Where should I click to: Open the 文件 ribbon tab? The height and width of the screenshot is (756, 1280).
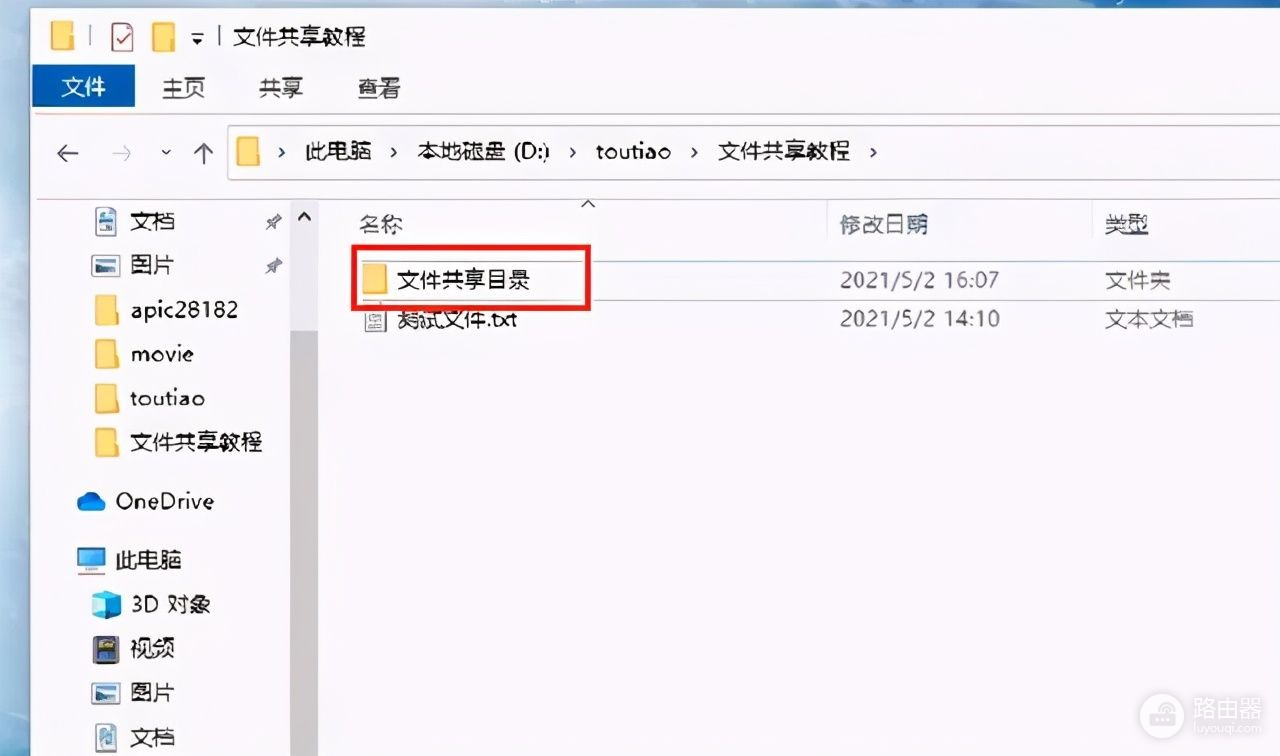pyautogui.click(x=84, y=87)
